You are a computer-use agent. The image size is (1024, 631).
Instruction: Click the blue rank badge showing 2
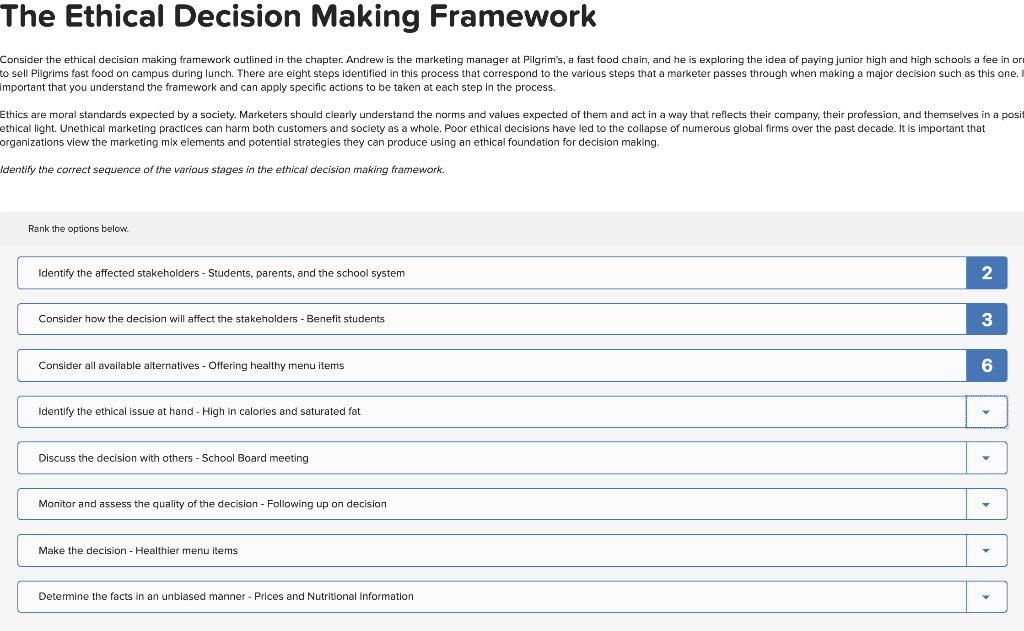pos(986,272)
